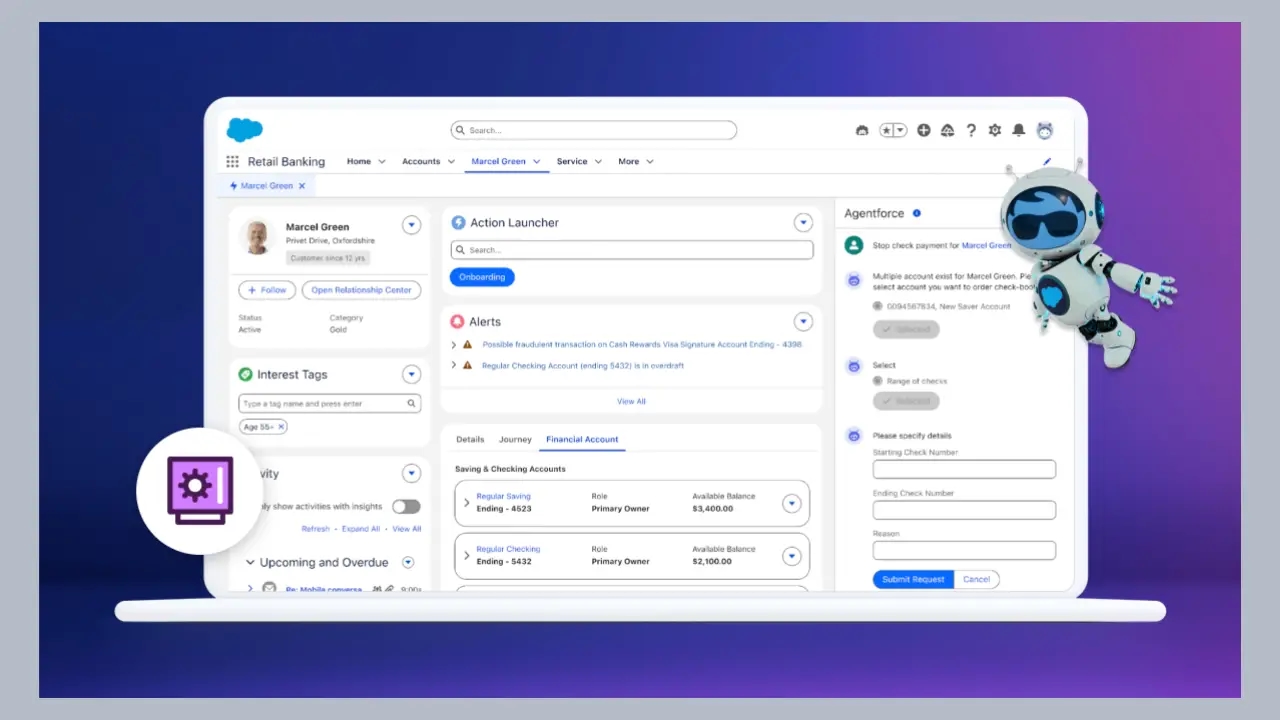This screenshot has width=1280, height=720.
Task: Click warning icon on fraudulent transaction alert
Action: (x=468, y=344)
